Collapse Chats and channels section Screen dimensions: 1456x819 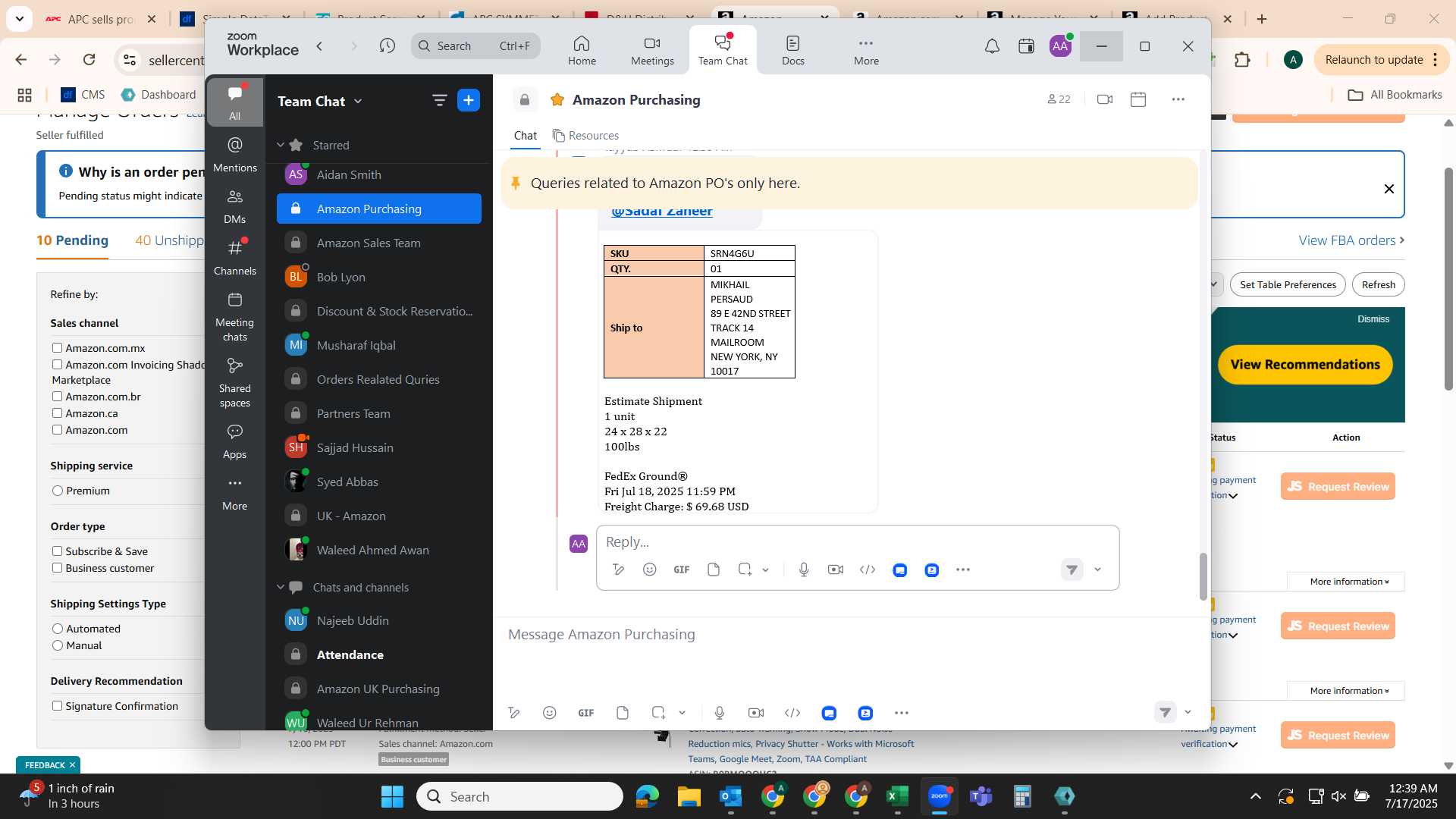pyautogui.click(x=281, y=587)
